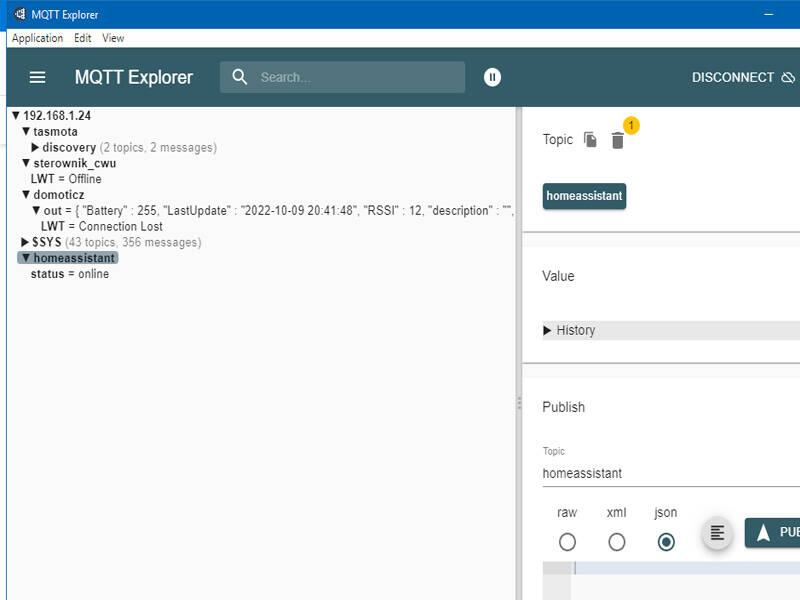The width and height of the screenshot is (800, 600).
Task: Open the View menu
Action: point(113,38)
